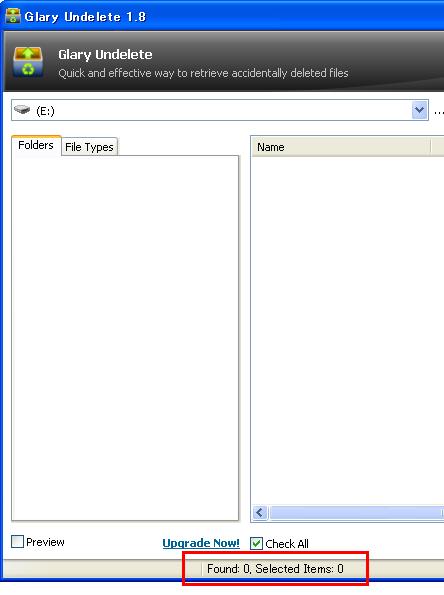Image resolution: width=444 pixels, height=595 pixels.
Task: Switch to the File Types tab
Action: [89, 147]
